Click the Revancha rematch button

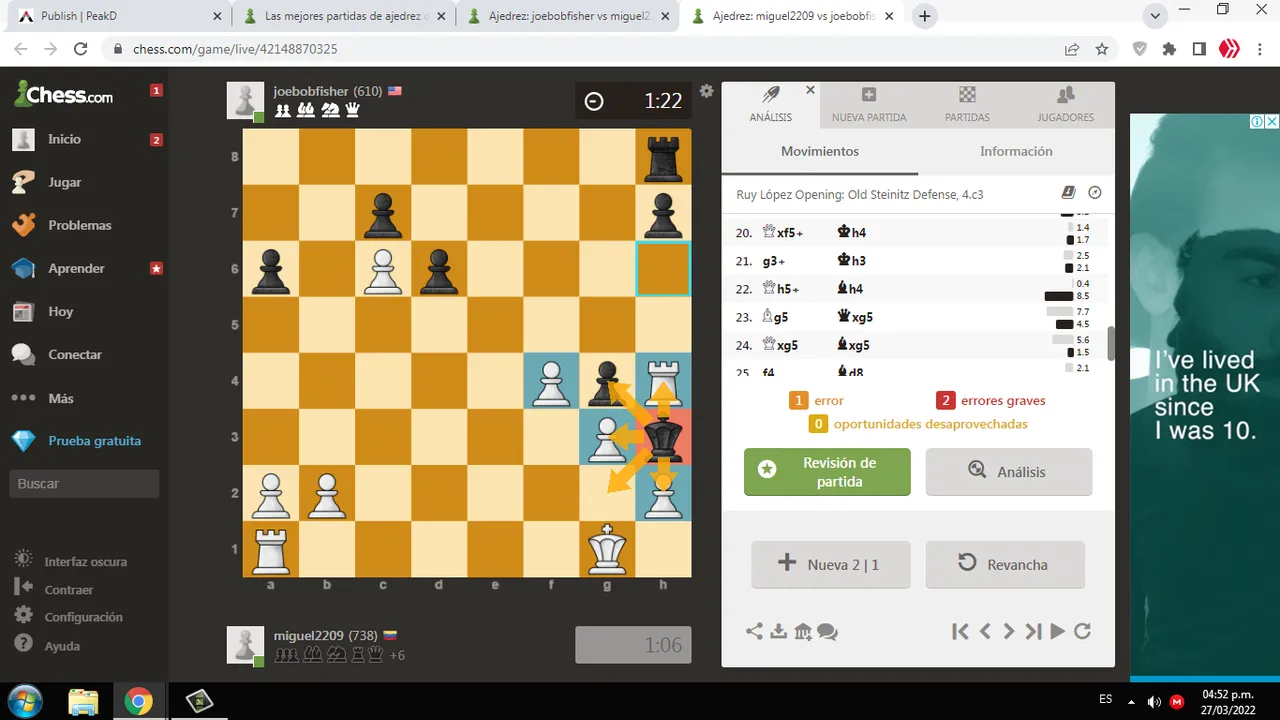click(1005, 565)
